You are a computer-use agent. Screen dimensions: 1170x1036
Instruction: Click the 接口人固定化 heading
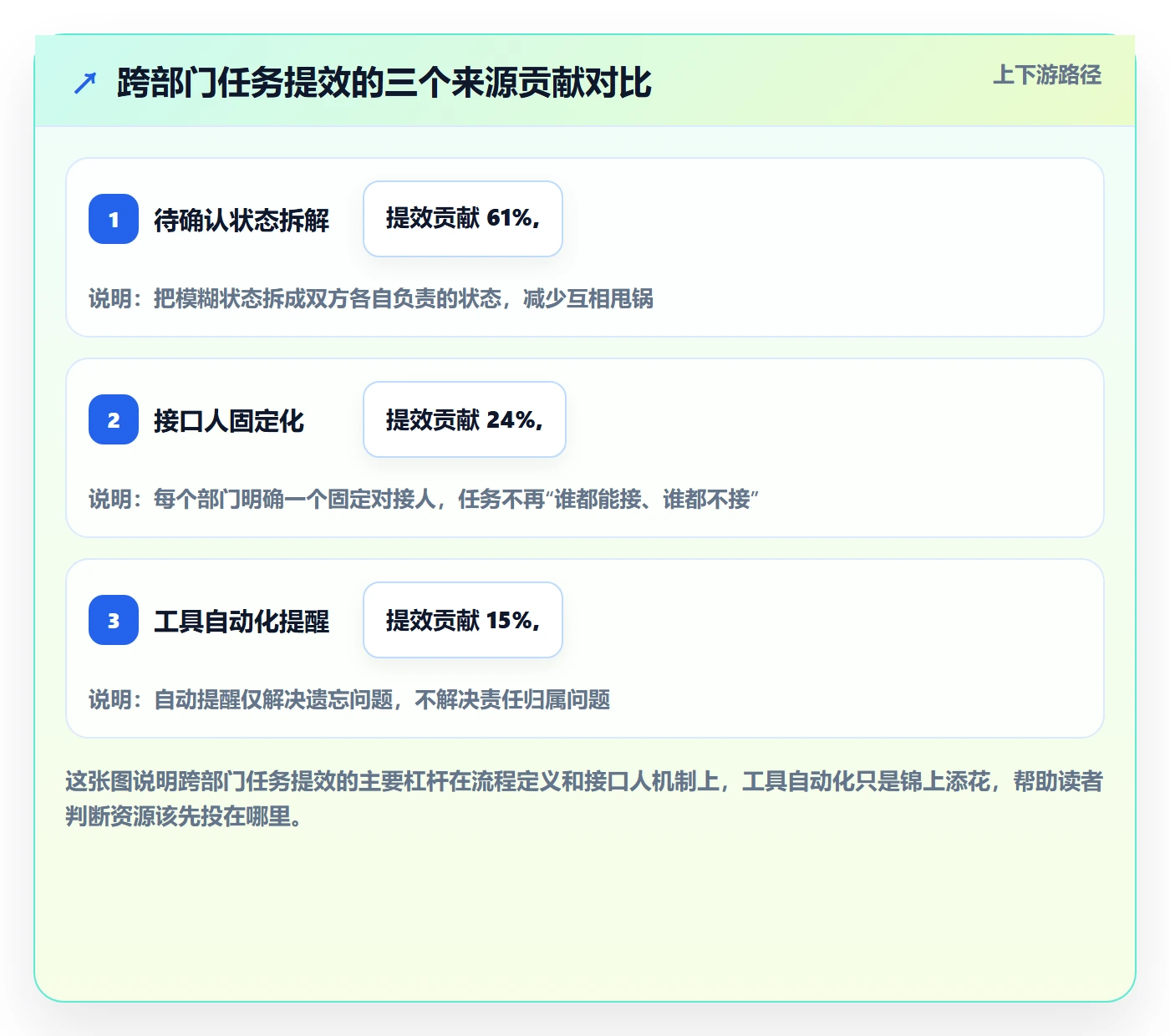(x=229, y=420)
